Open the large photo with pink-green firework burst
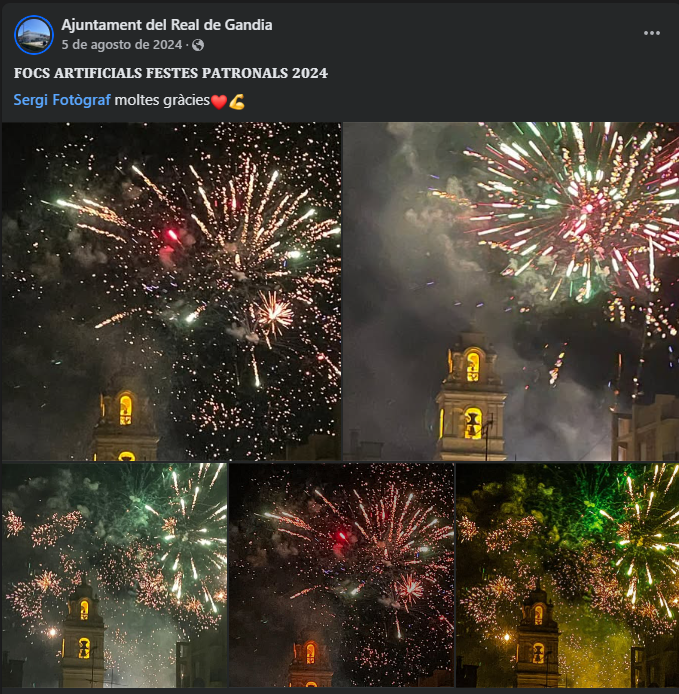679x694 pixels. pyautogui.click(x=511, y=291)
